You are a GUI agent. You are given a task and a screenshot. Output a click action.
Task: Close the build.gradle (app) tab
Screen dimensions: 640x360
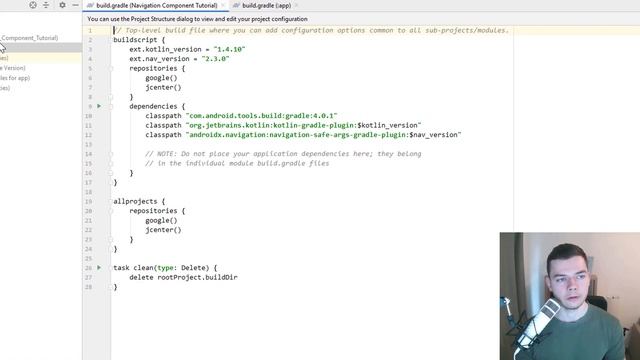296,6
